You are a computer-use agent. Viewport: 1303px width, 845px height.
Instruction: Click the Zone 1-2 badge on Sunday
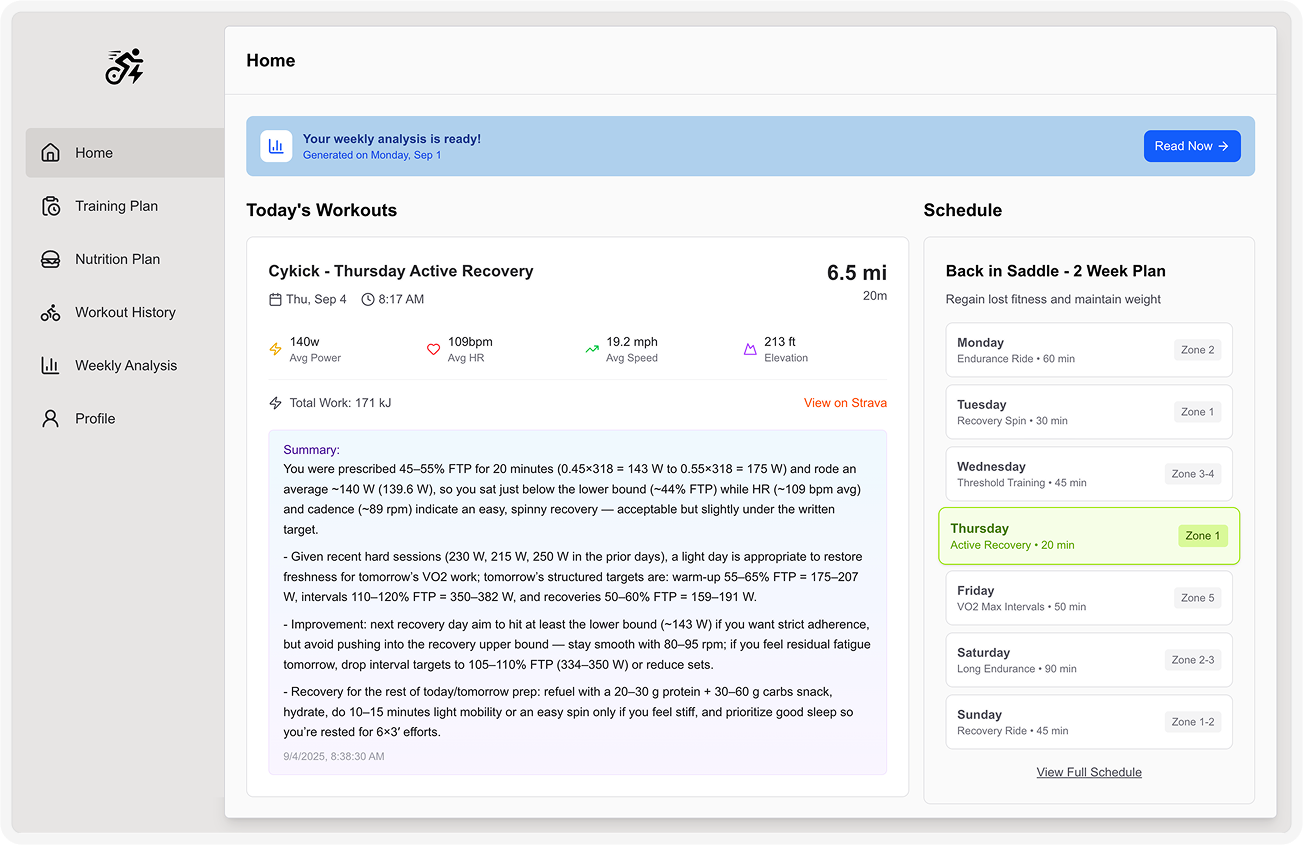point(1193,722)
